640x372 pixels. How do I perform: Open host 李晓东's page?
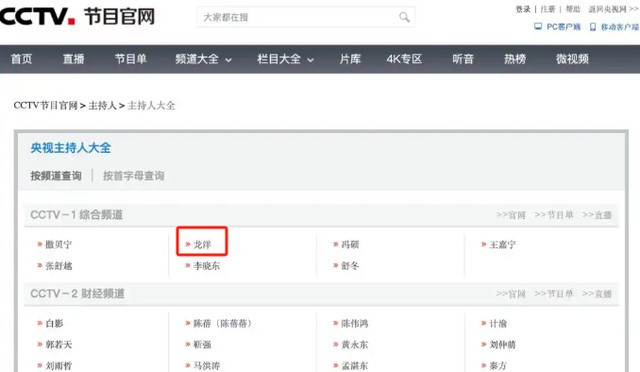click(x=207, y=266)
